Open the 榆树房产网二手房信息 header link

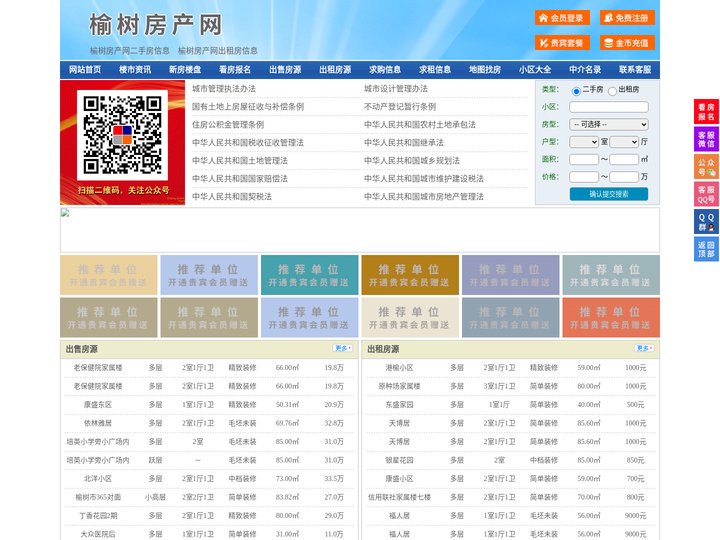130,51
